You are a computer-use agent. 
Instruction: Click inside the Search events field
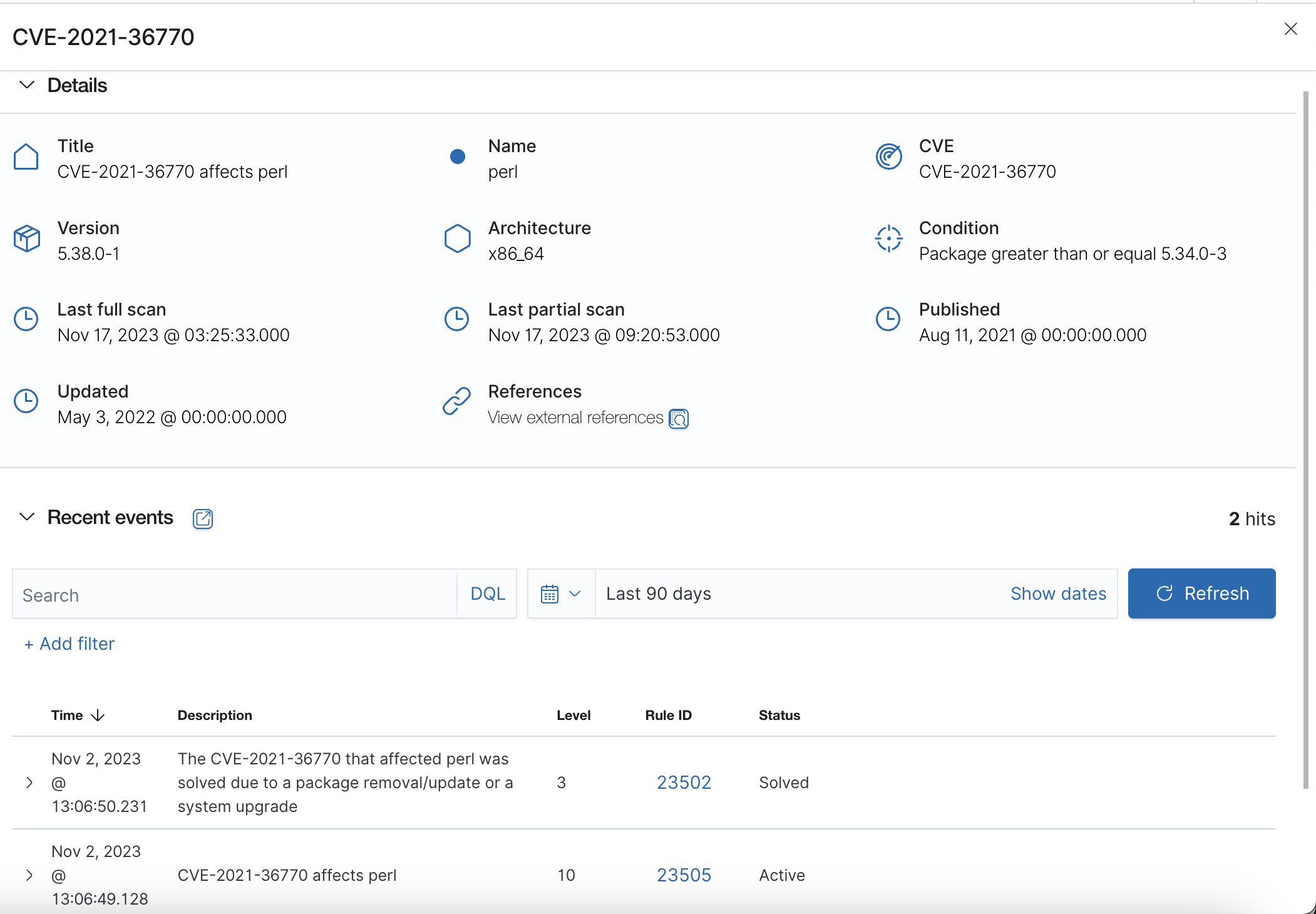point(188,593)
